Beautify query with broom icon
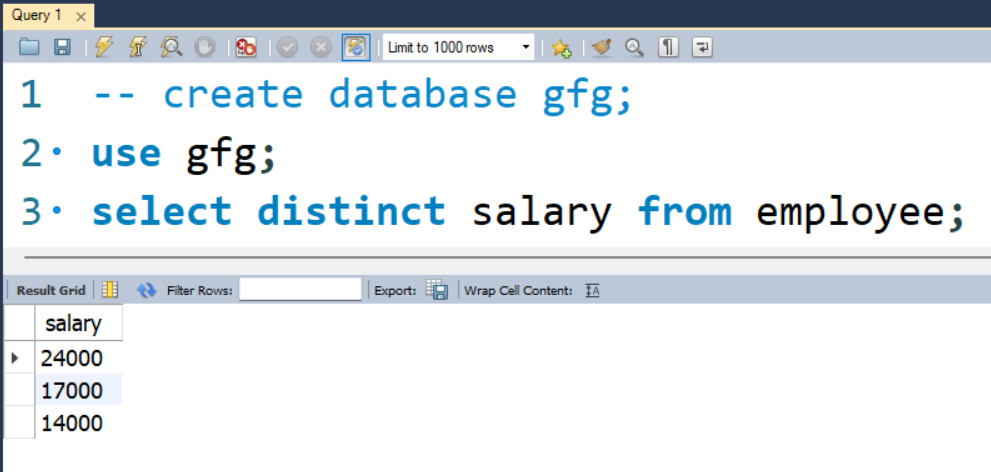This screenshot has height=472, width=991. pyautogui.click(x=601, y=47)
